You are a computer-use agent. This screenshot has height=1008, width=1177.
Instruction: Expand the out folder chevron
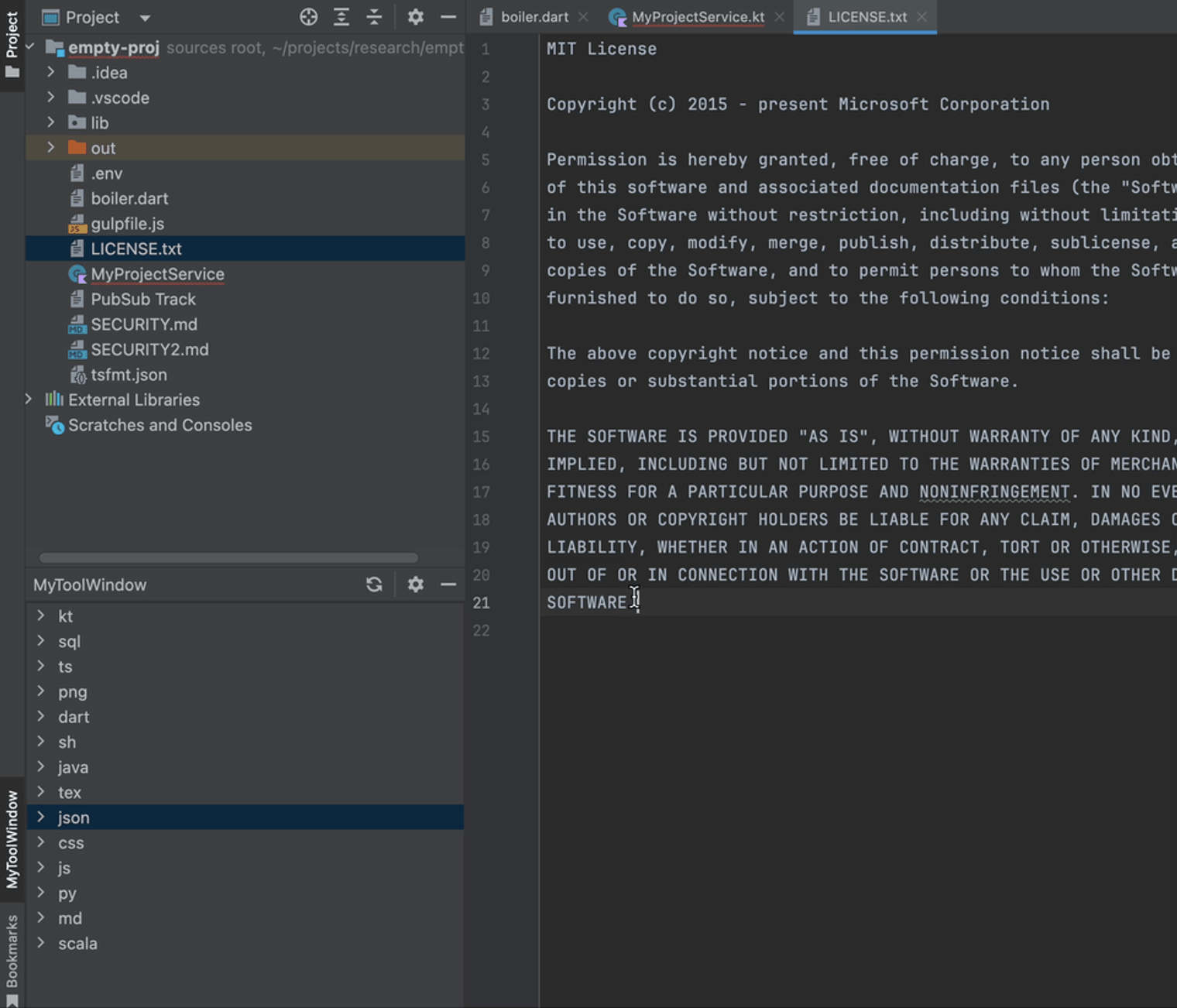(x=51, y=147)
